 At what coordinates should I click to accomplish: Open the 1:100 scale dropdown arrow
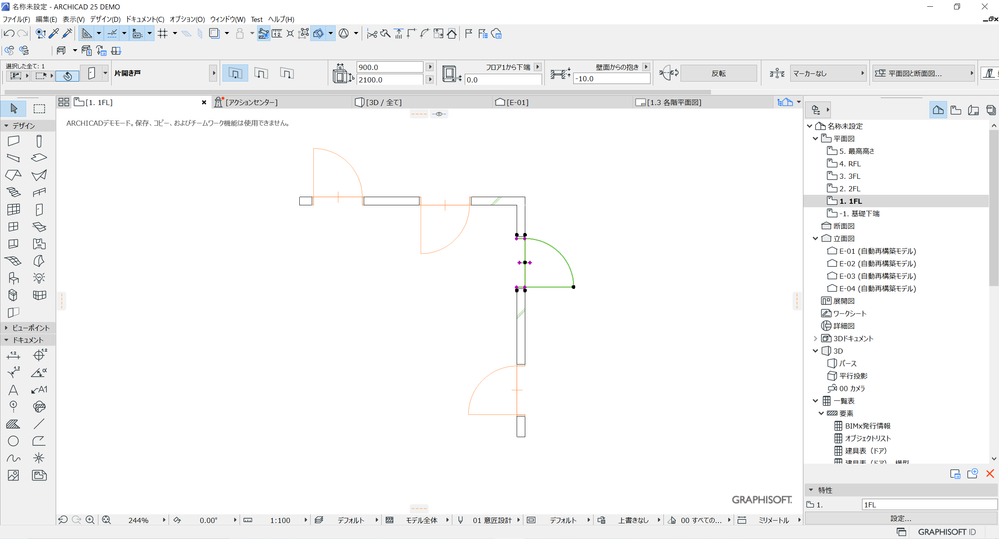pyautogui.click(x=306, y=521)
